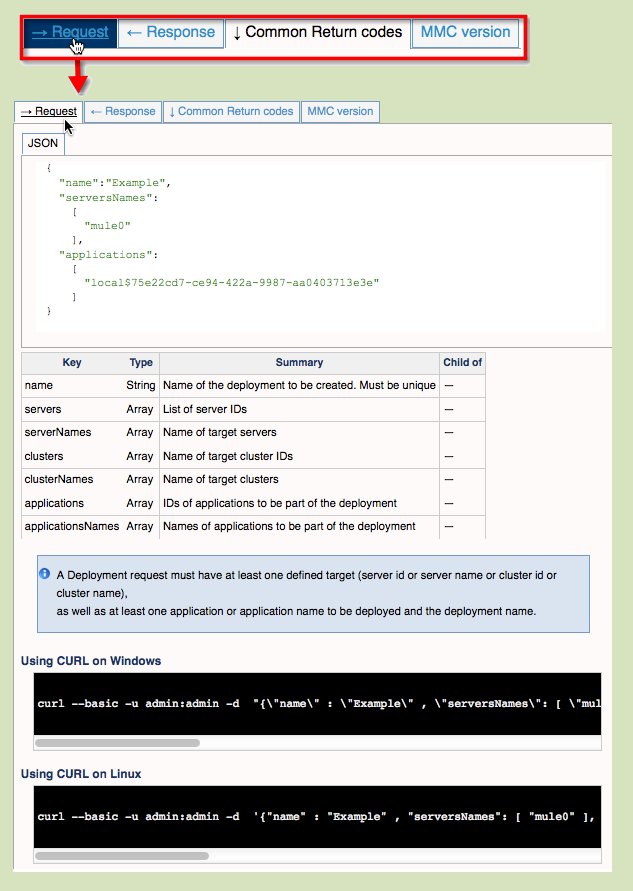Click the left-arrow icon on the lower Response tab
633x891 pixels.
pos(95,111)
